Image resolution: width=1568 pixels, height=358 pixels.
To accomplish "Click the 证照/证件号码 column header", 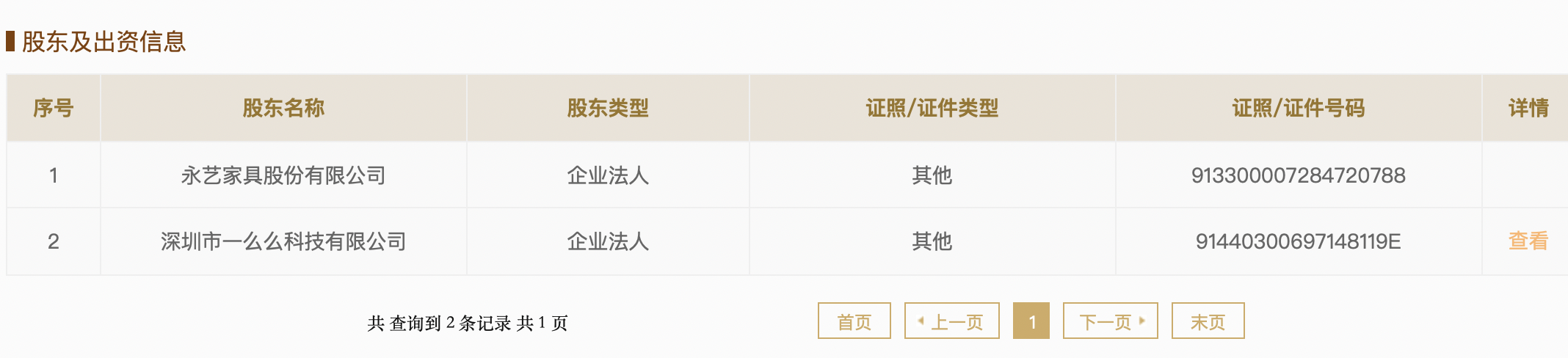I will (x=1298, y=109).
